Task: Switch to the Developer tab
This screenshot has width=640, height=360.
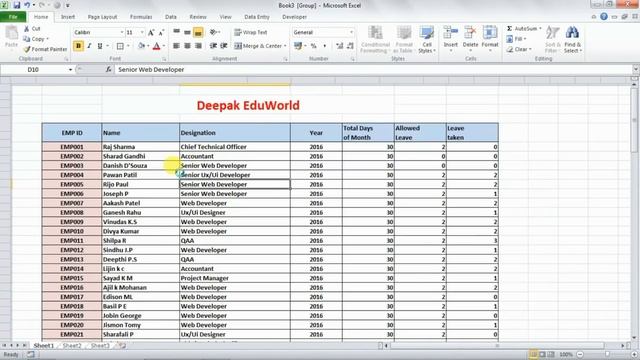Action: click(x=294, y=17)
